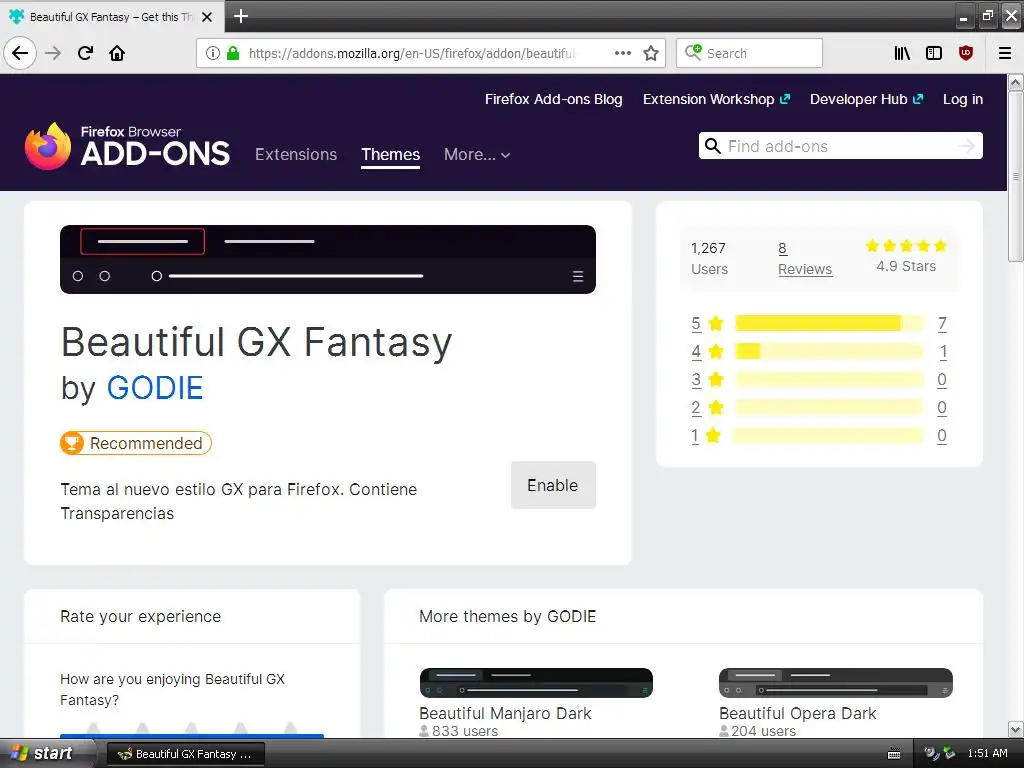Open the uBlock Origin shield icon
This screenshot has height=768, width=1024.
[x=966, y=53]
